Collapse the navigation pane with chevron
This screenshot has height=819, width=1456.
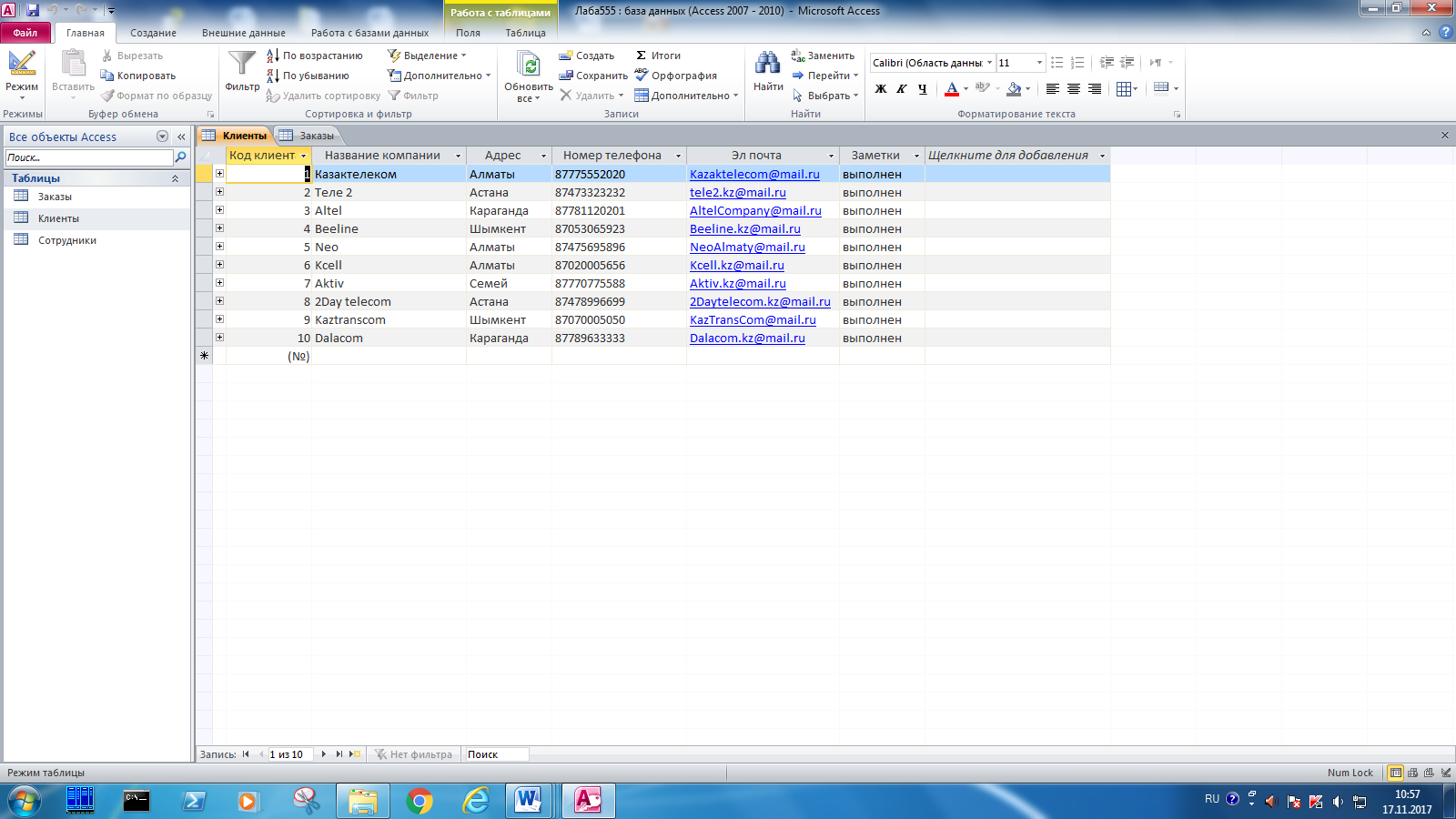coord(181,136)
